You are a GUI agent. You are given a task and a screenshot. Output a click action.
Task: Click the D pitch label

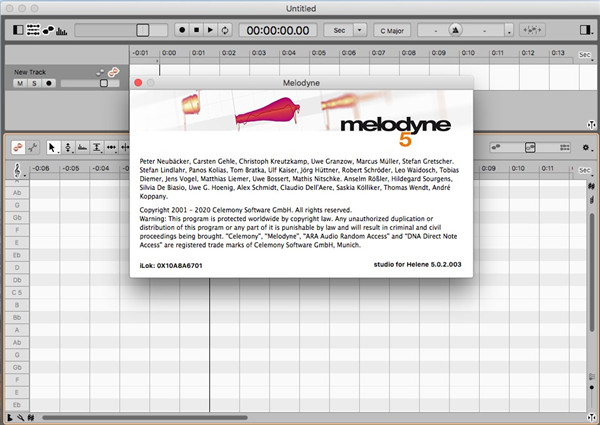click(x=17, y=267)
